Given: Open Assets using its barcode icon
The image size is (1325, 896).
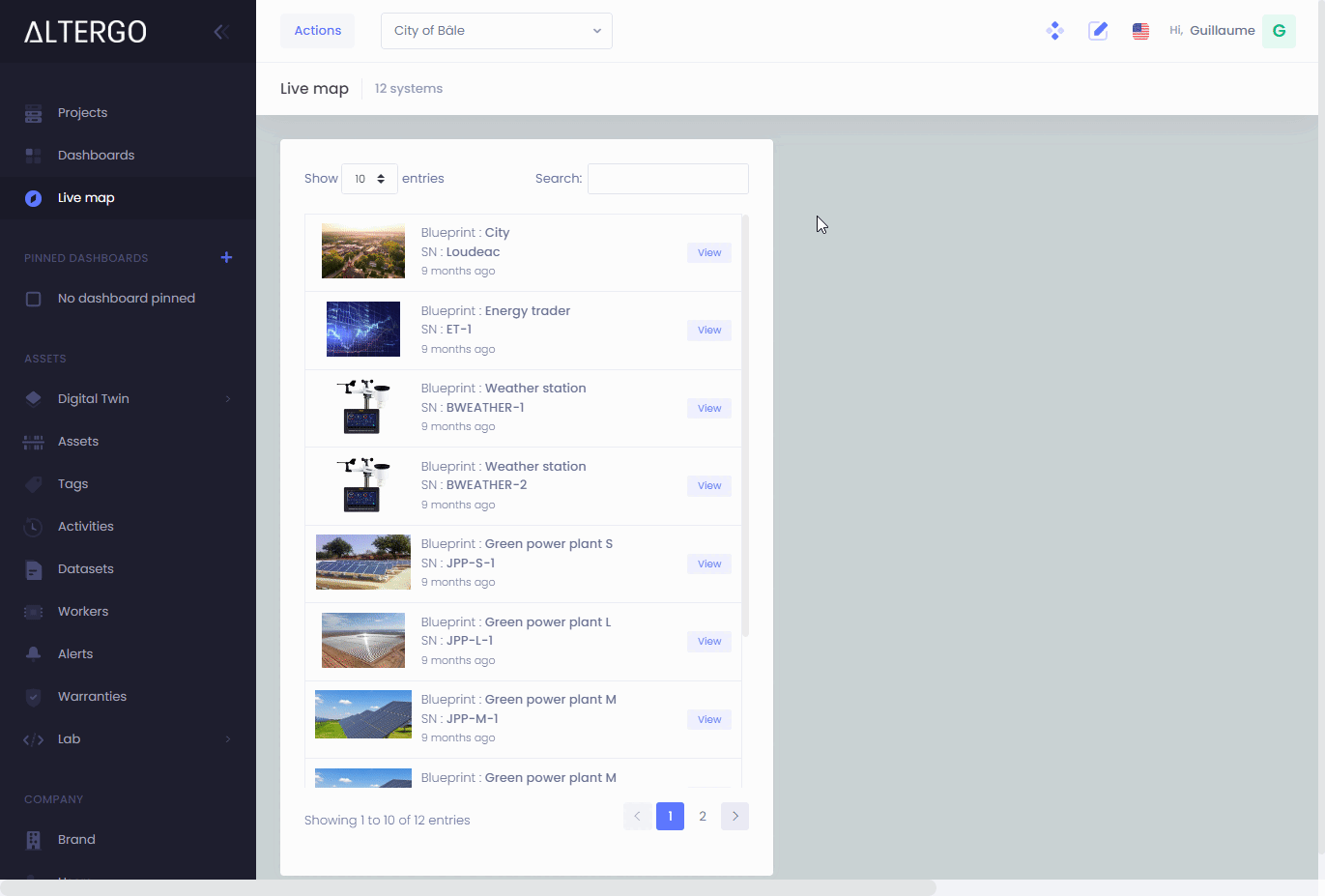Looking at the screenshot, I should [x=33, y=441].
